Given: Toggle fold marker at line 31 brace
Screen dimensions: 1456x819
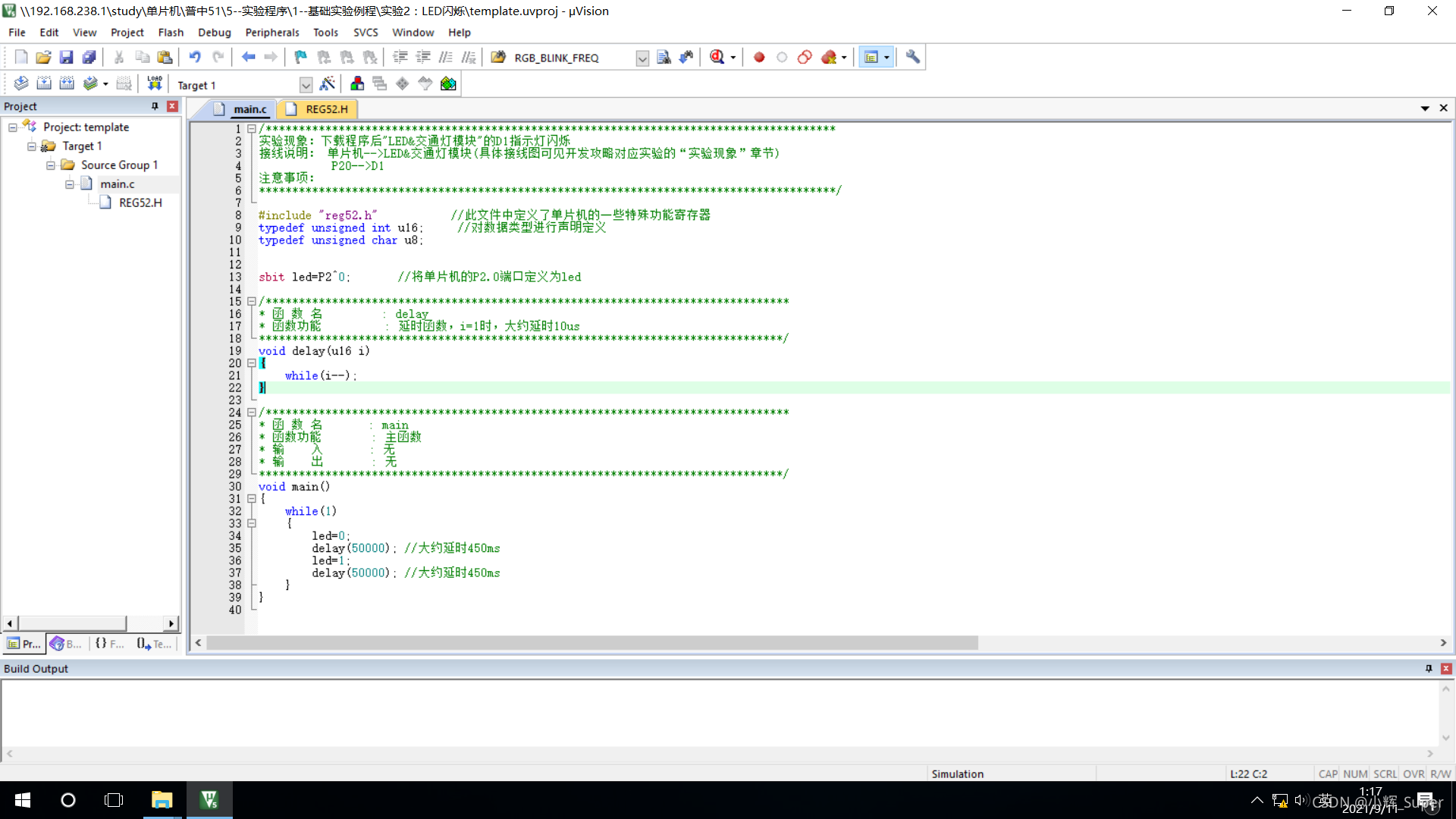Looking at the screenshot, I should (252, 499).
